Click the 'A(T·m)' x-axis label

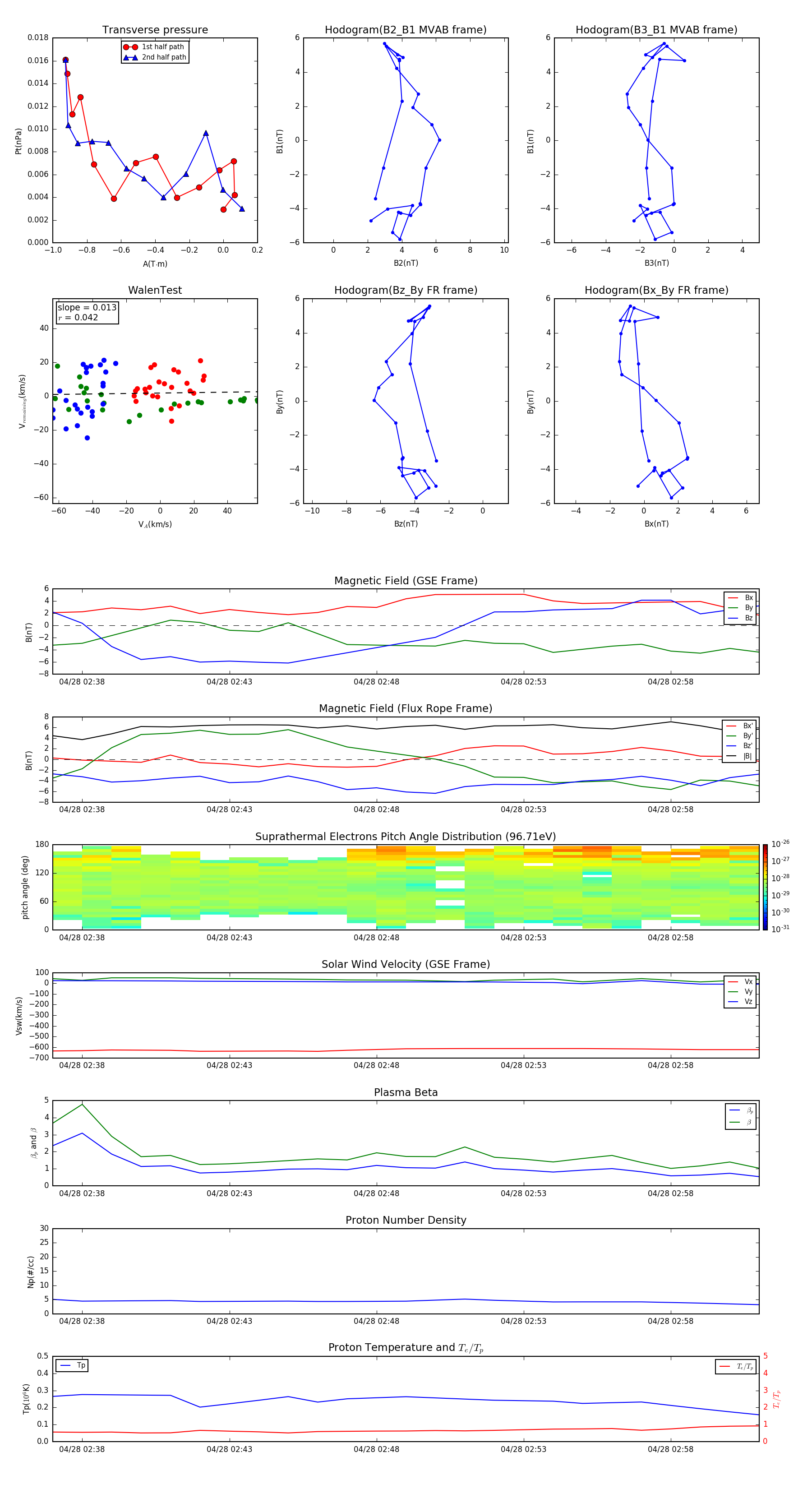[155, 264]
